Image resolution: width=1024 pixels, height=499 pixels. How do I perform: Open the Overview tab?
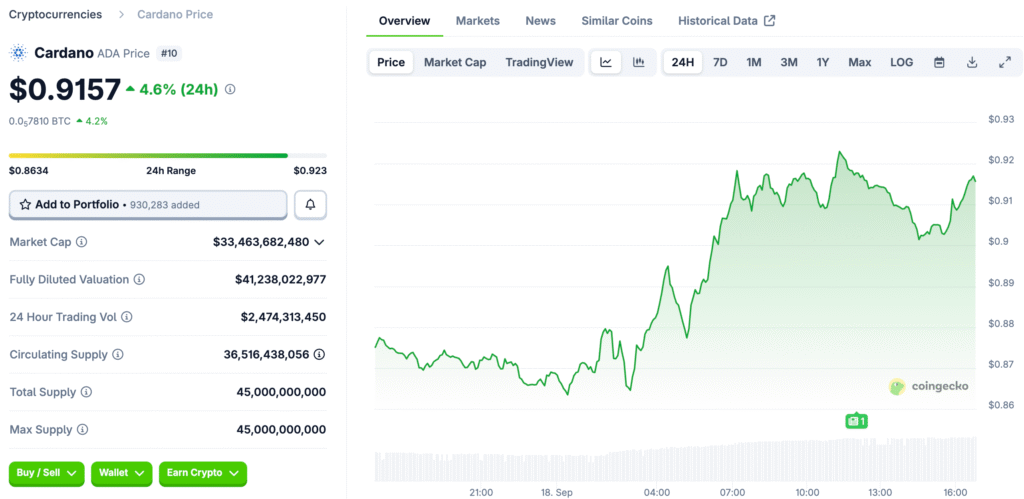click(404, 21)
